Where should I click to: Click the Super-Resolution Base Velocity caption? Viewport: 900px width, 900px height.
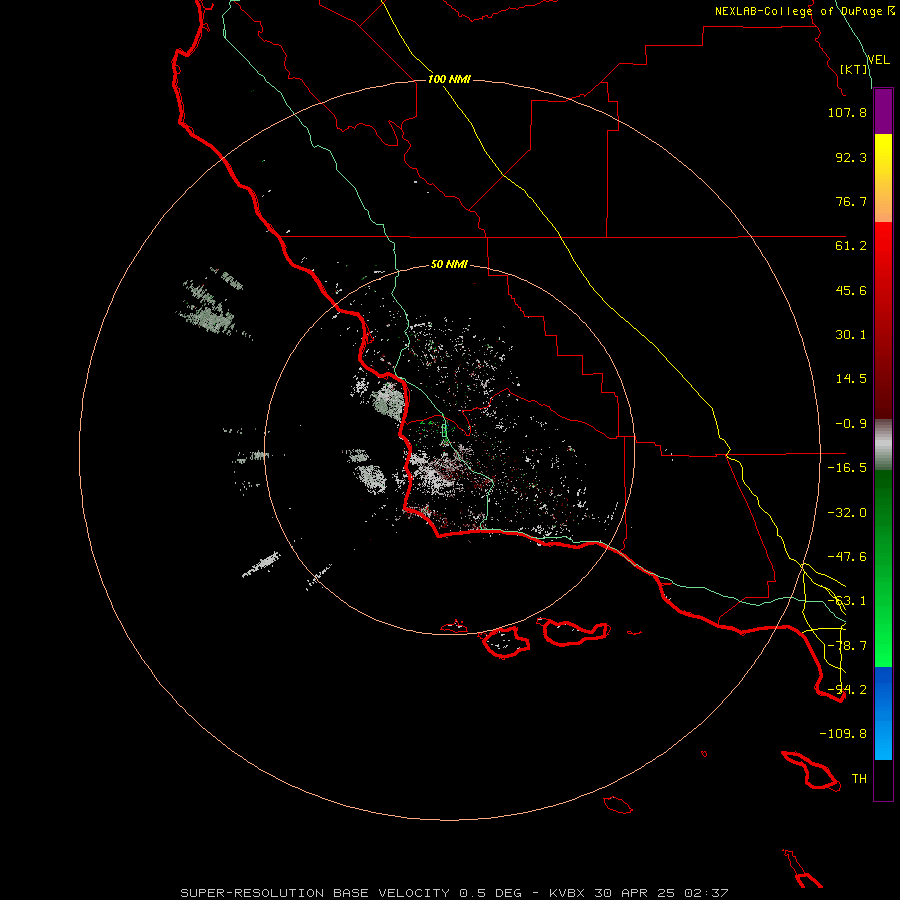point(454,893)
